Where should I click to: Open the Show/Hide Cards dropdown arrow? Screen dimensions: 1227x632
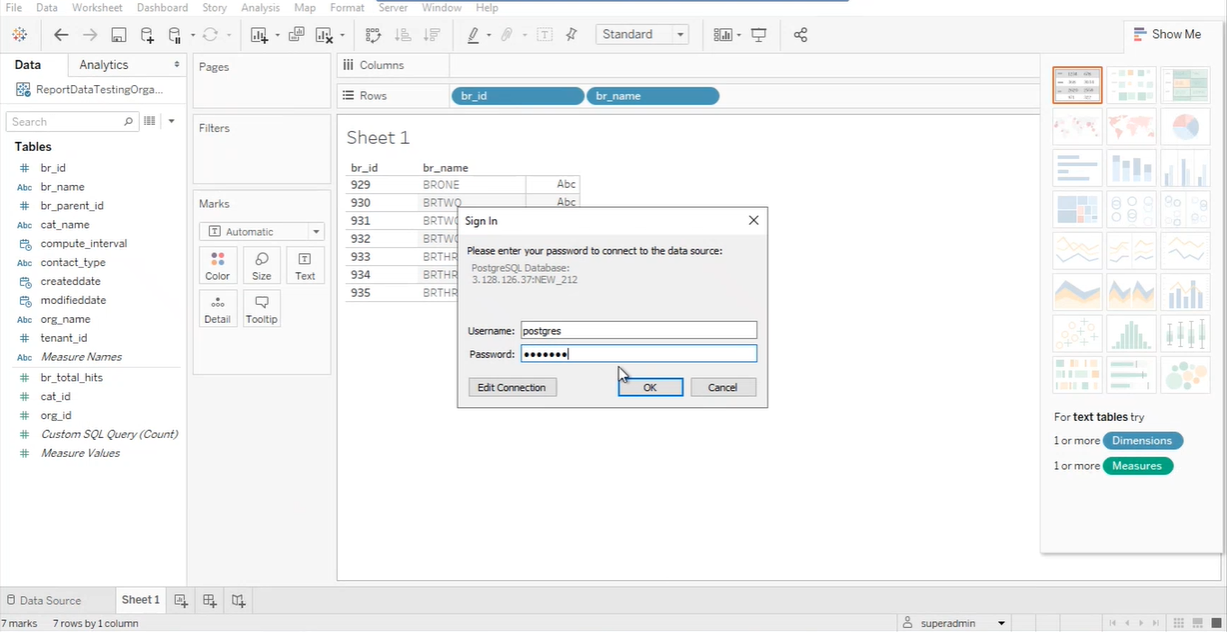pyautogui.click(x=739, y=35)
